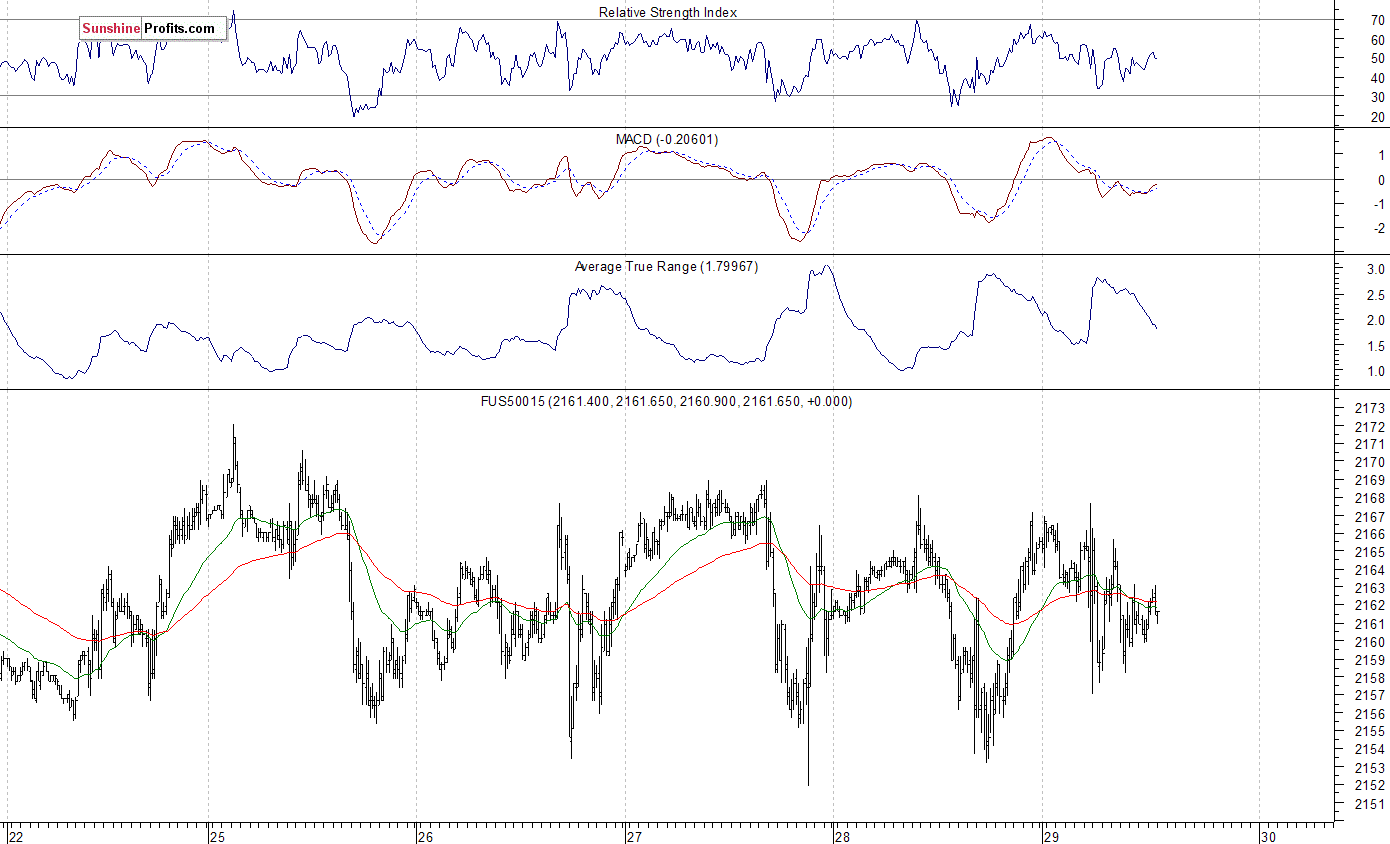Image resolution: width=1390 pixels, height=844 pixels.
Task: Click the 1.0 value on ATR scale
Action: pyautogui.click(x=1375, y=372)
